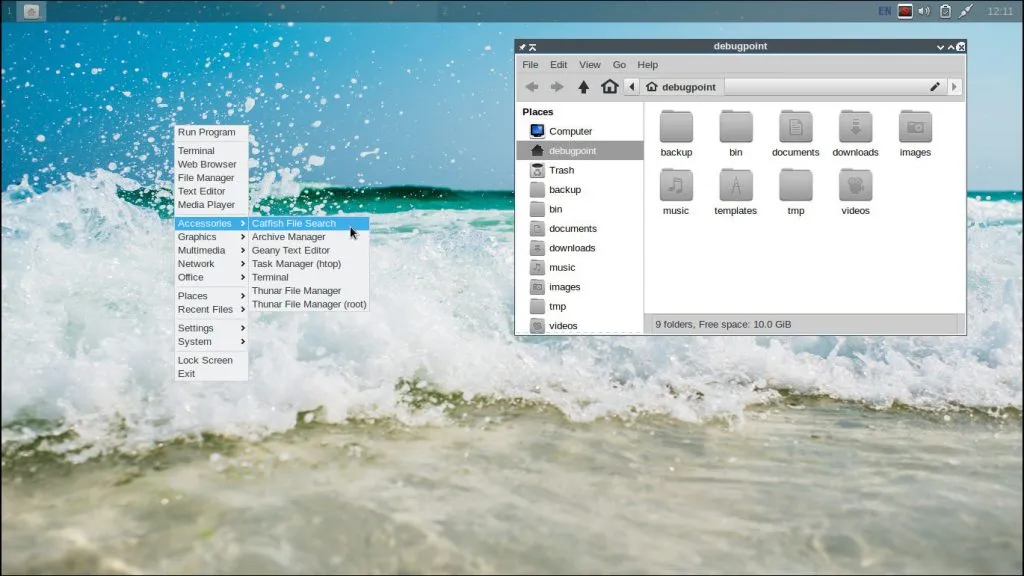Navigate to parent folder with Up arrow
This screenshot has width=1024, height=576.
click(584, 86)
